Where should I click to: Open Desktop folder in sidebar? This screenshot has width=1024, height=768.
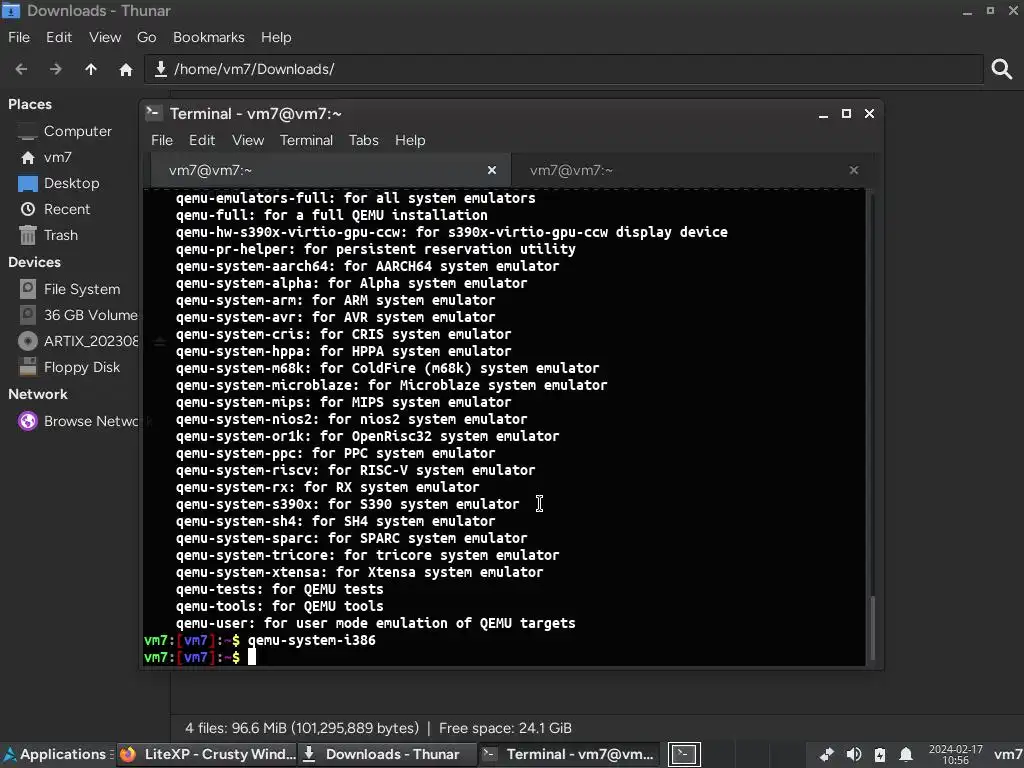tap(71, 184)
